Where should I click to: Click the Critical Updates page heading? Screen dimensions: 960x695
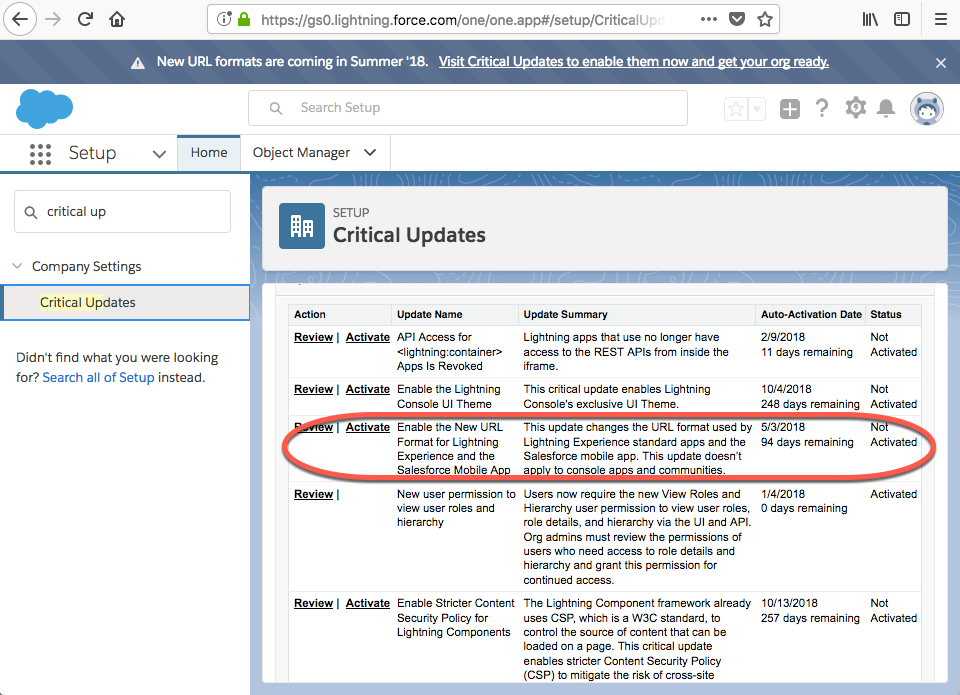point(409,236)
